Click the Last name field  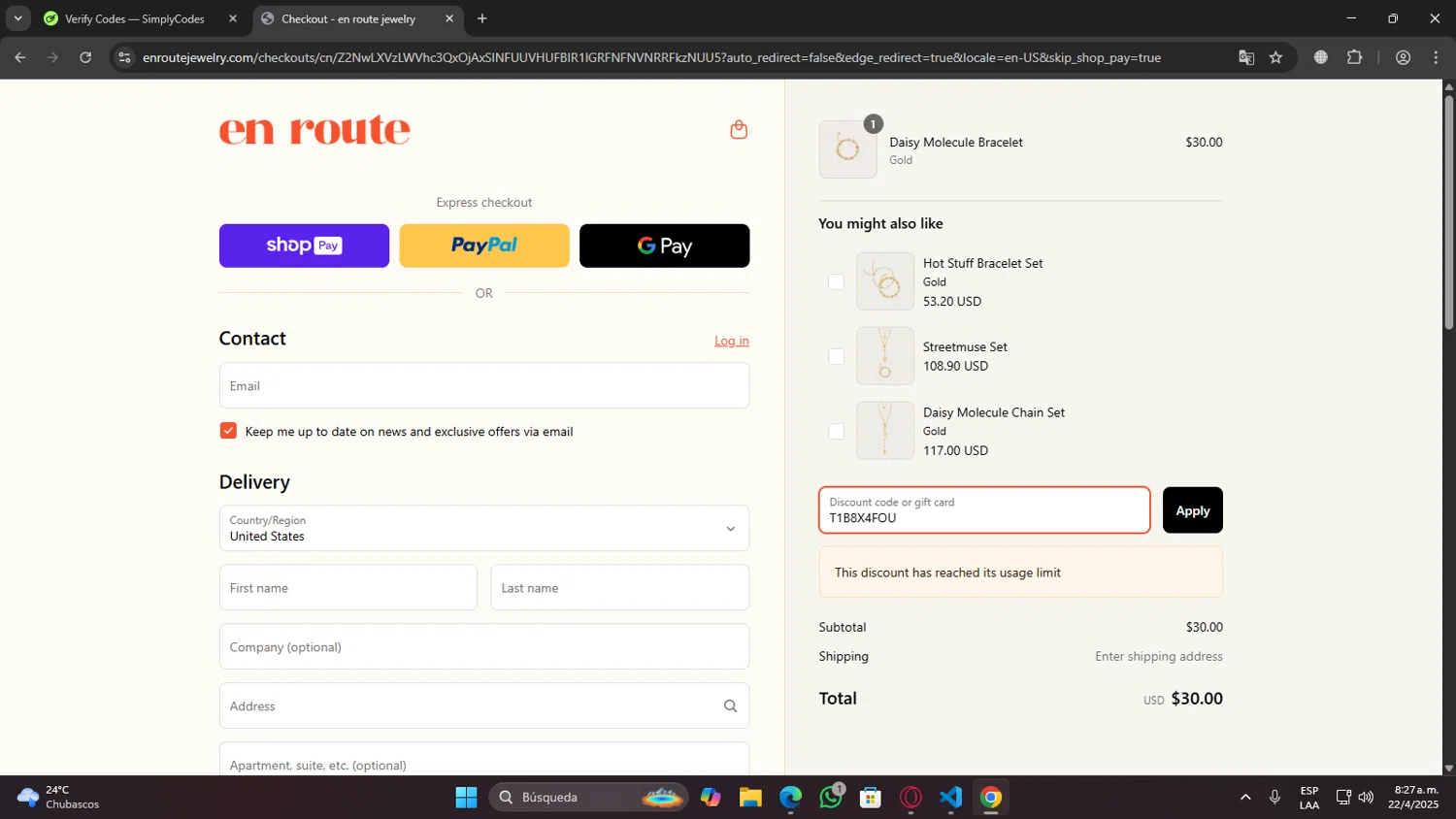620,588
